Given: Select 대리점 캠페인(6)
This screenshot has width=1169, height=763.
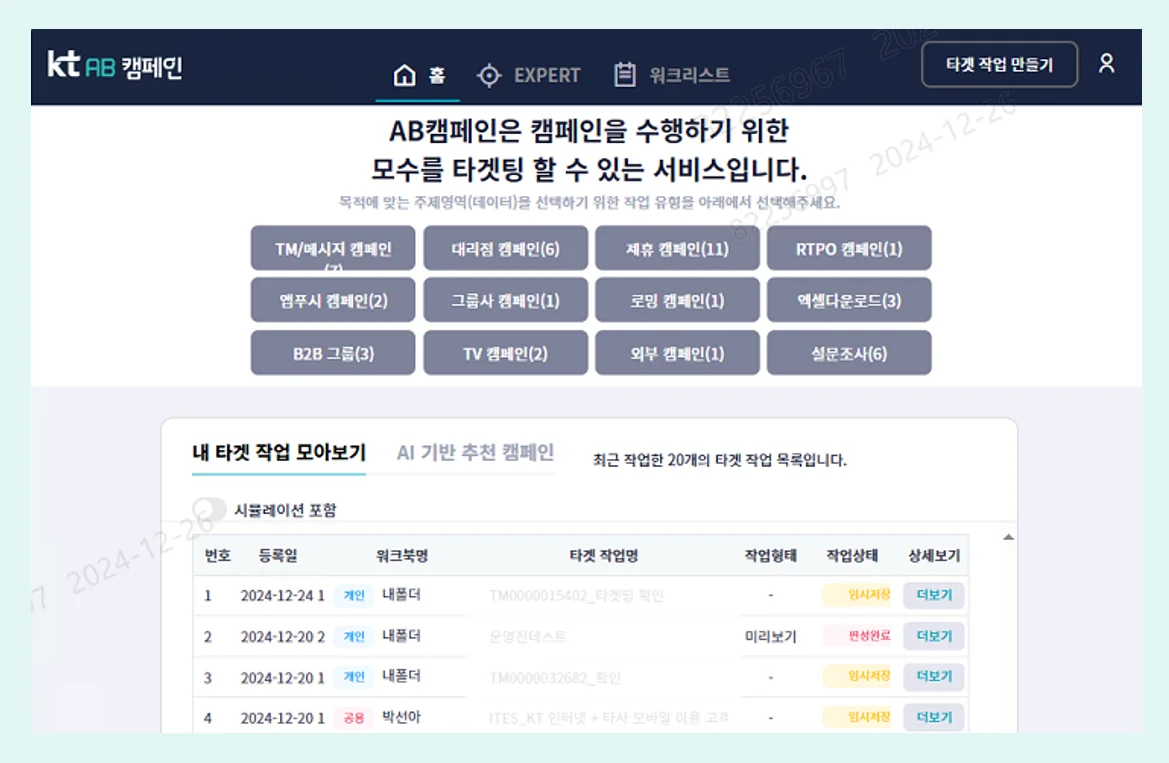Looking at the screenshot, I should (x=507, y=248).
